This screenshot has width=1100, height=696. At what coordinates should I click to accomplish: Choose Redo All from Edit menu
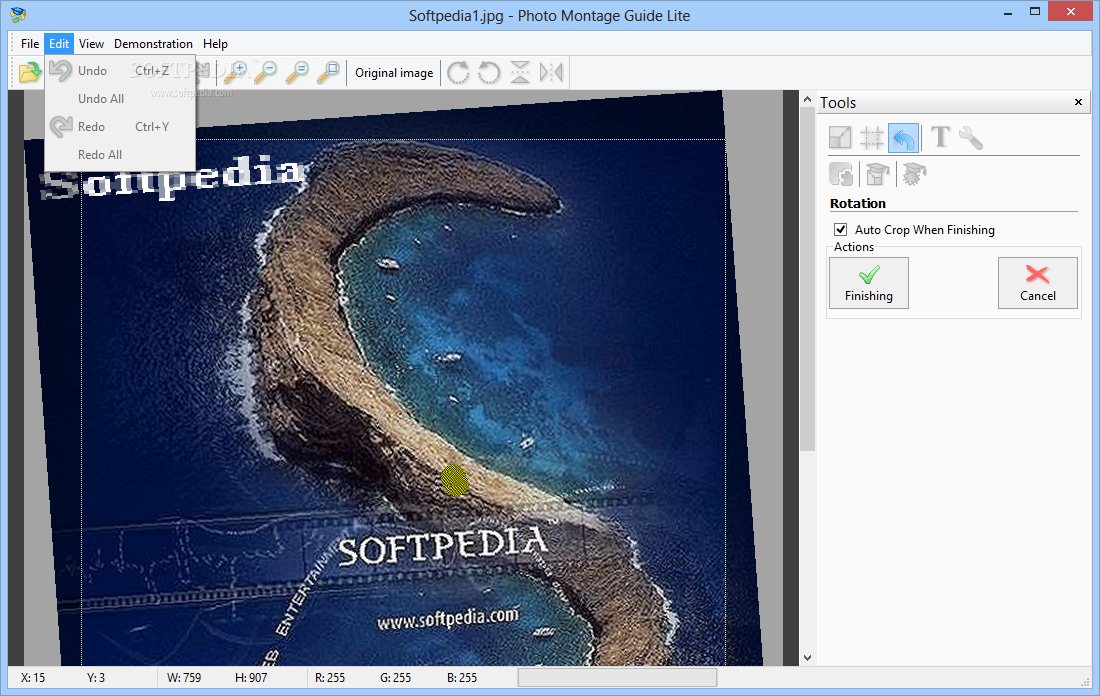pyautogui.click(x=120, y=154)
